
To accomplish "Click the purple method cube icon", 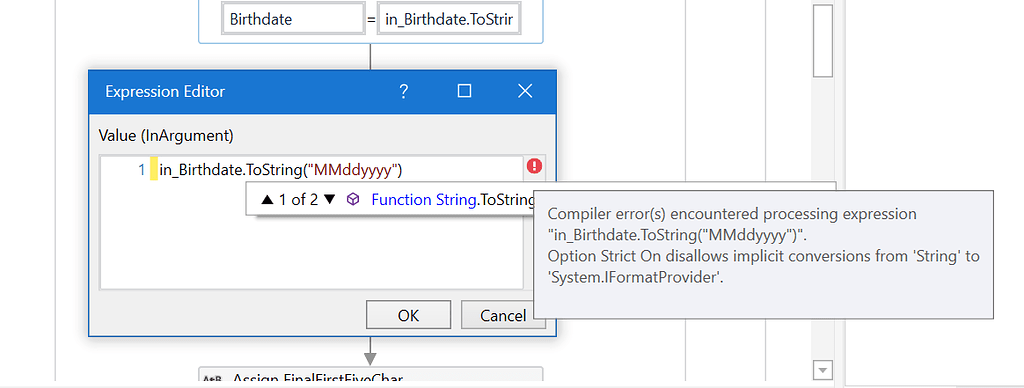I will tap(353, 199).
